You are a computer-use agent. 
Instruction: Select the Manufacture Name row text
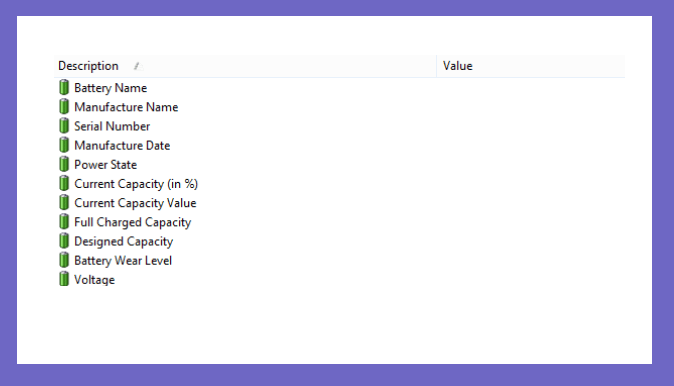pos(126,107)
